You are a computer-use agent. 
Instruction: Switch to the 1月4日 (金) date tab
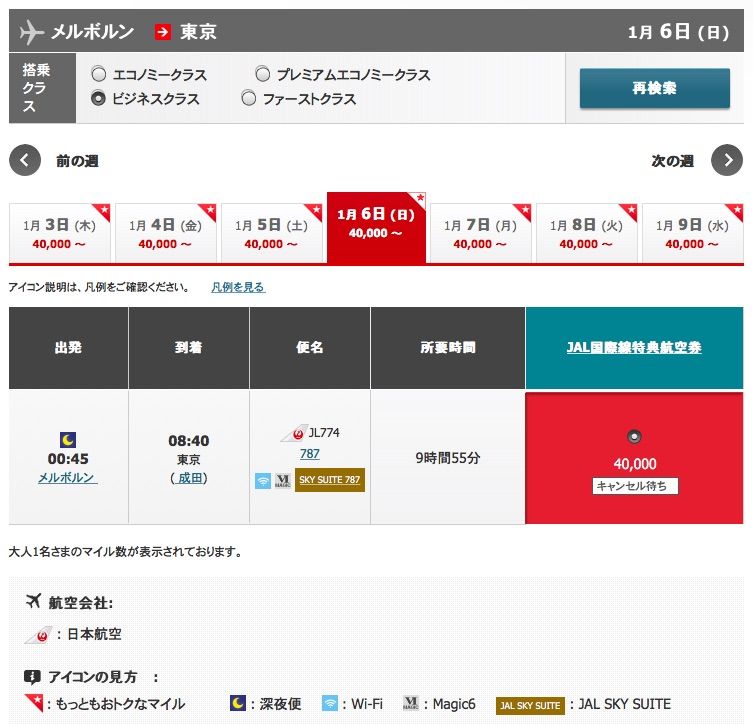tap(166, 233)
